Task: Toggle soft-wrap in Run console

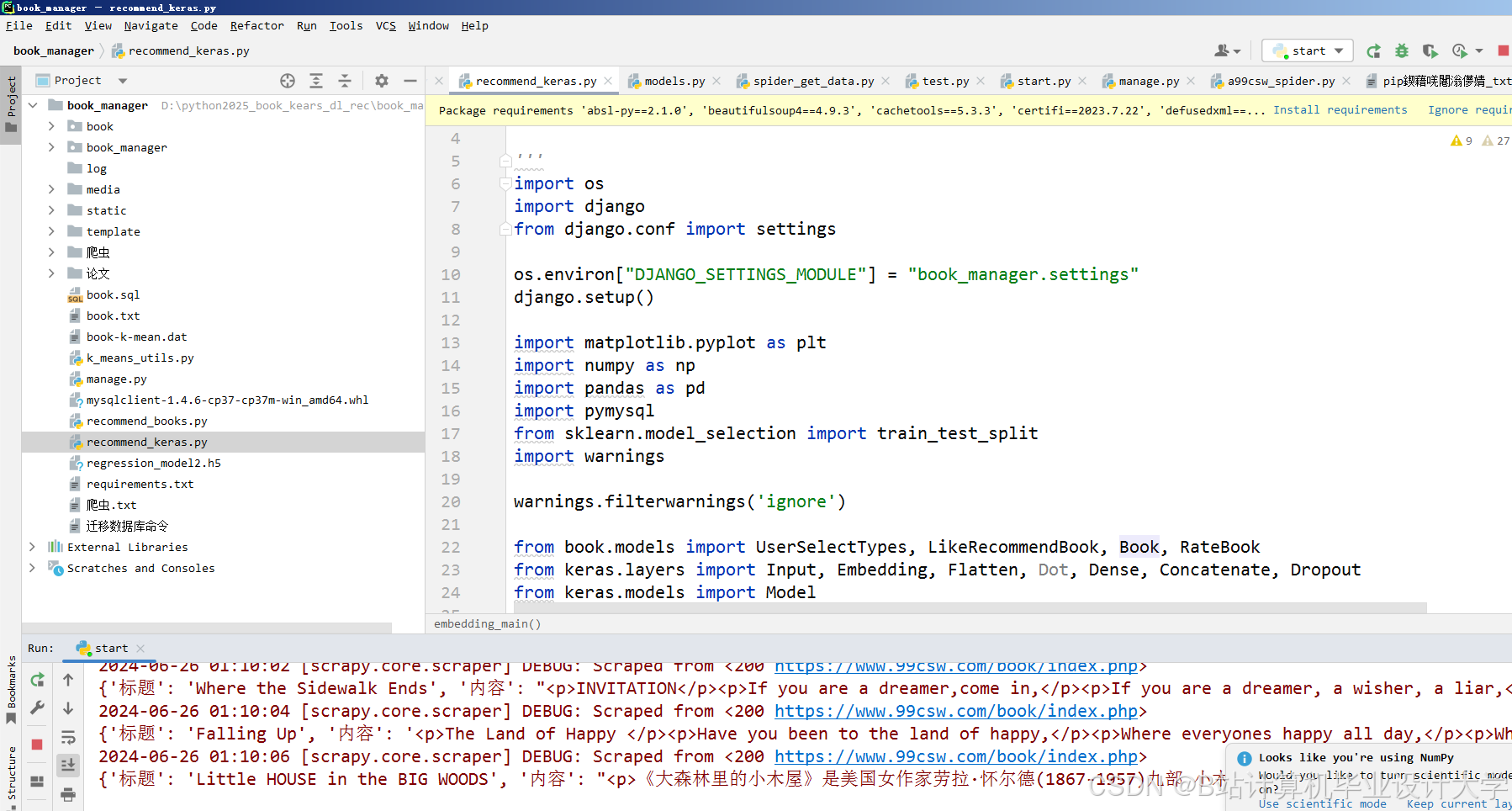Action: coord(68,738)
